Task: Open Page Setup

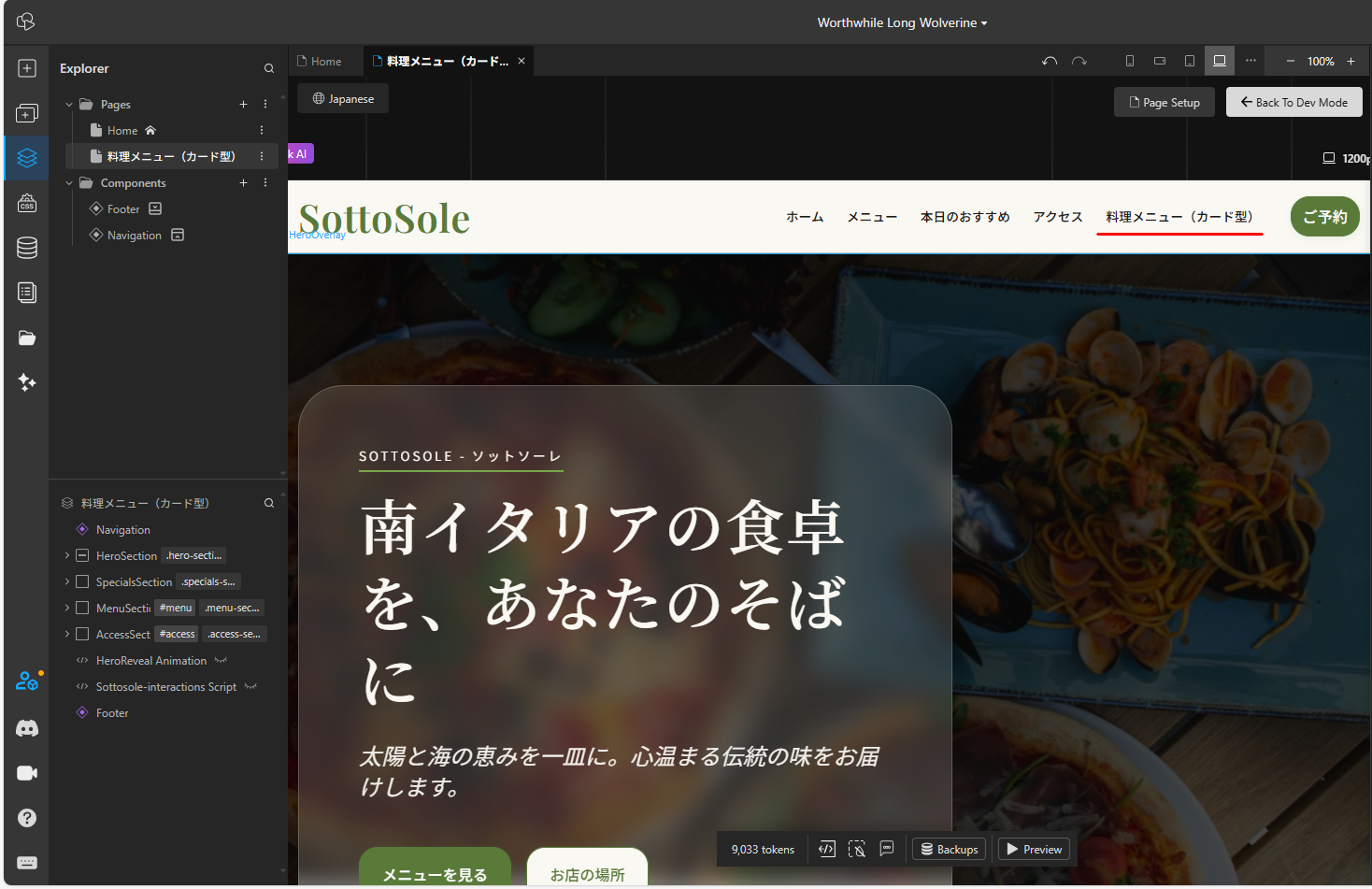Action: 1164,102
